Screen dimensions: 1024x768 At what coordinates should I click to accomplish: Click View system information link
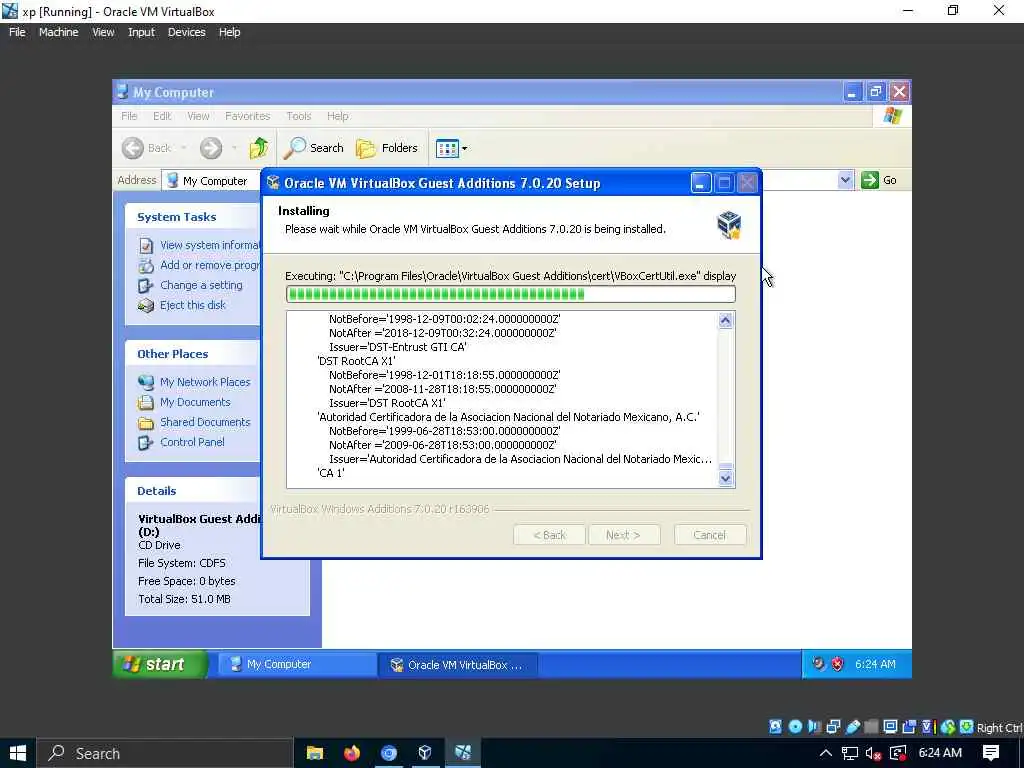point(210,246)
